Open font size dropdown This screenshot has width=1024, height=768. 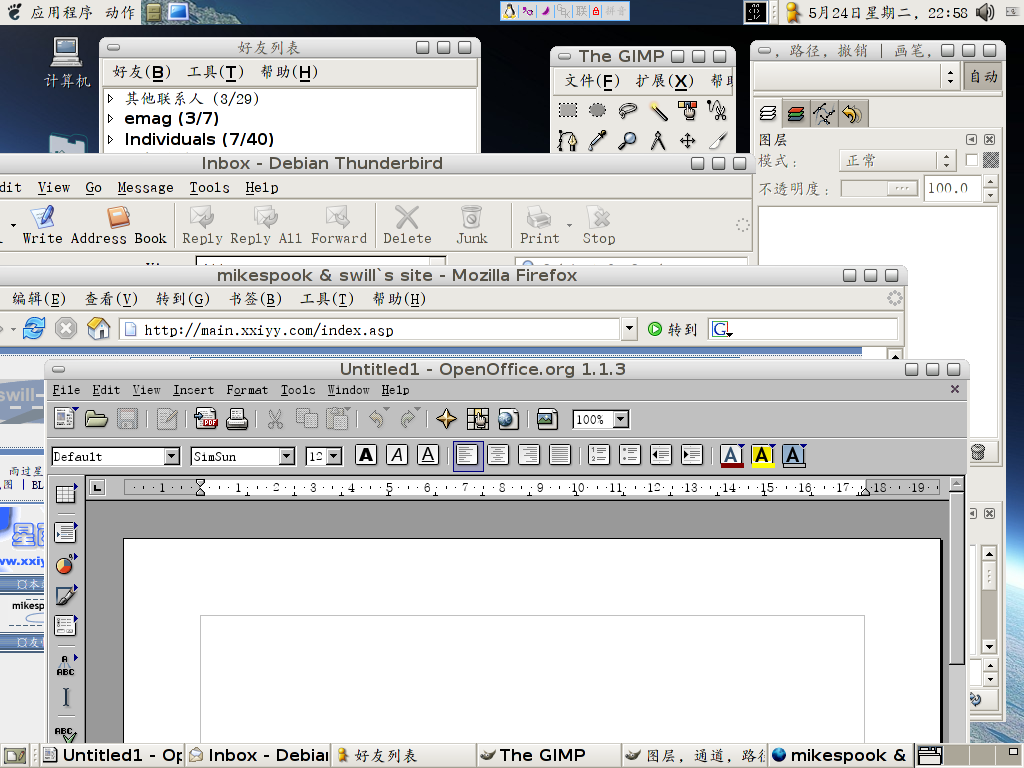pos(334,456)
